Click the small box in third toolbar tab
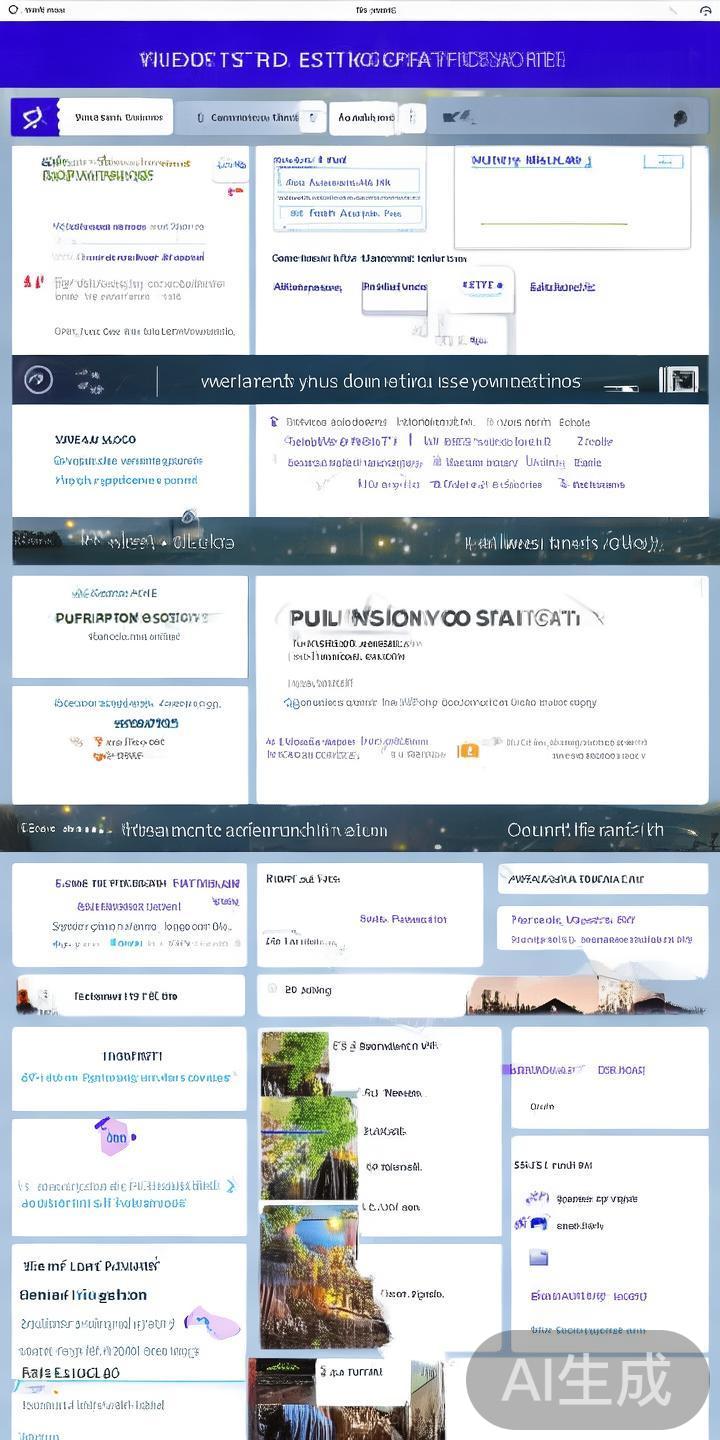The image size is (720, 1440). [x=413, y=118]
